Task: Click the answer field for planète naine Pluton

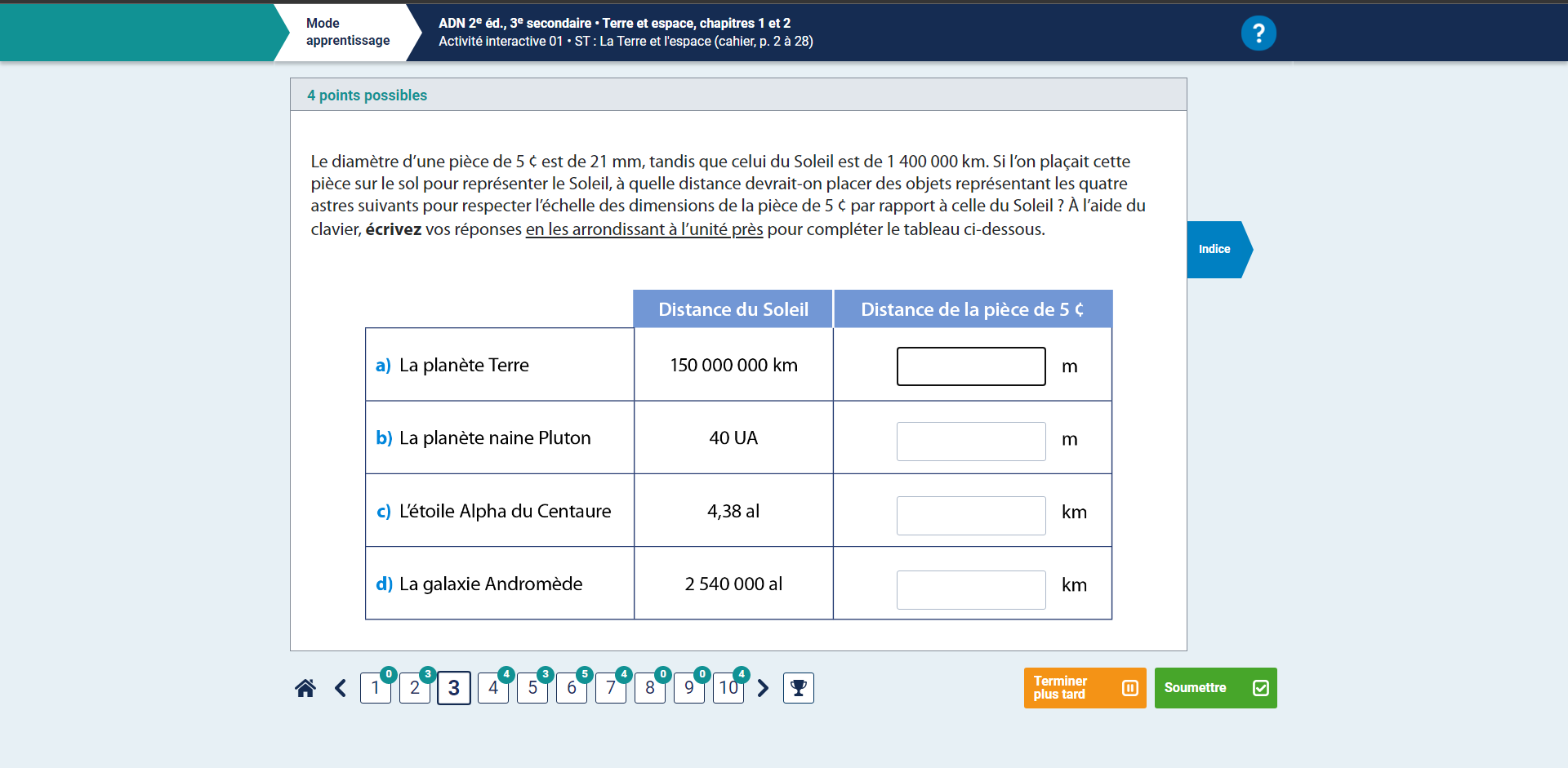Action: 970,441
